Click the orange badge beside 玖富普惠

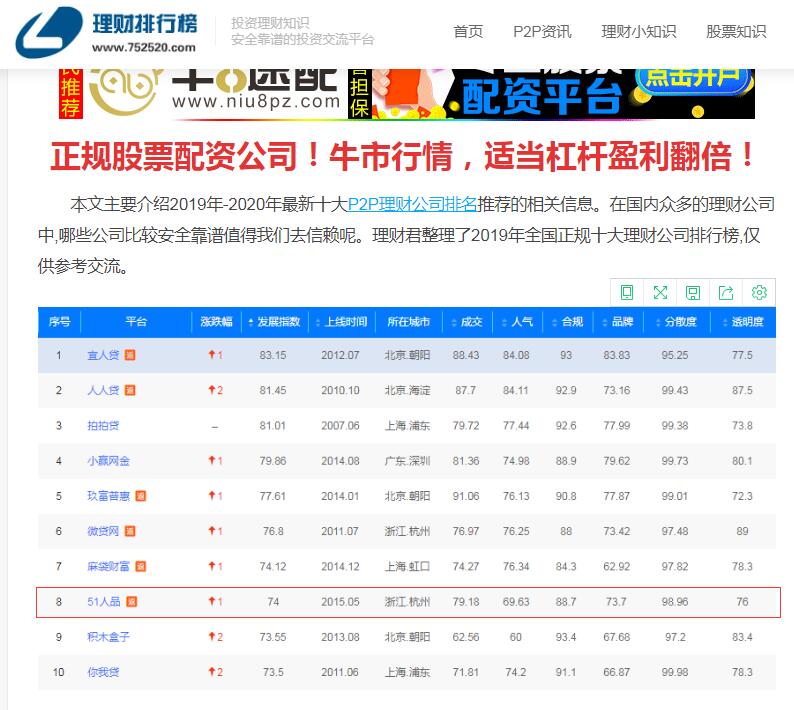[141, 496]
